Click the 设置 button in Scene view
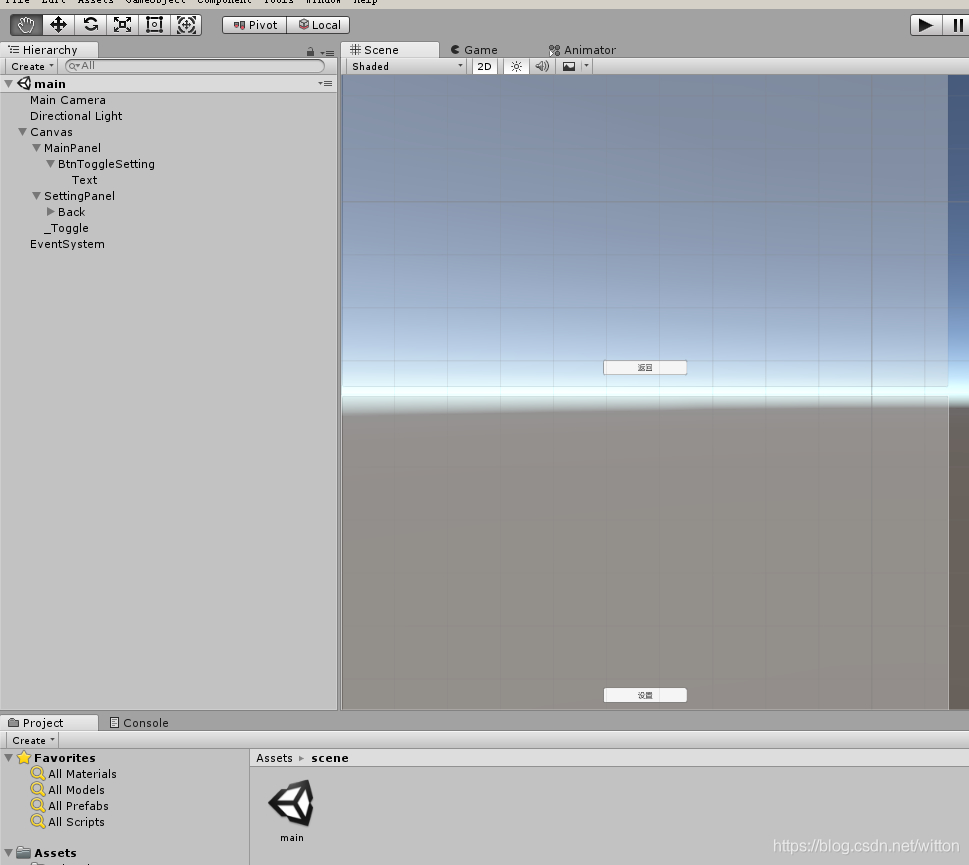Screen dimensions: 969x865 [645, 695]
